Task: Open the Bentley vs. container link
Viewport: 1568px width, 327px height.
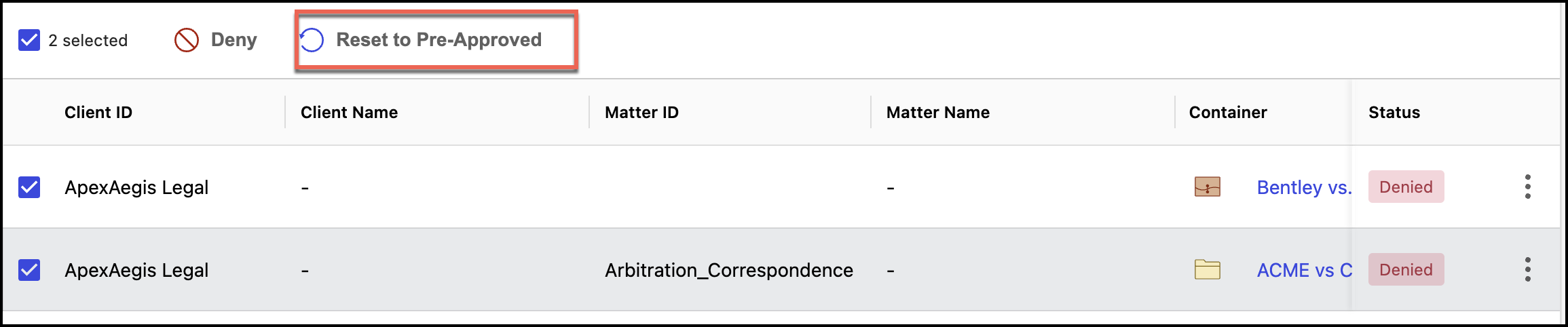Action: pyautogui.click(x=1303, y=187)
